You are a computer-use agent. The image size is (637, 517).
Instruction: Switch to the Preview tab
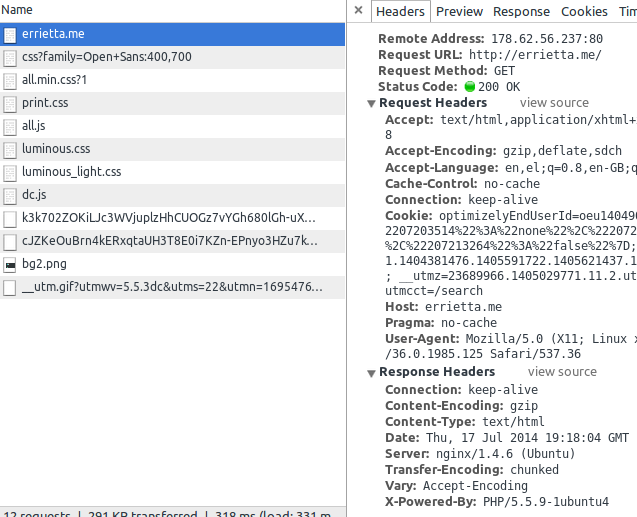[x=459, y=11]
